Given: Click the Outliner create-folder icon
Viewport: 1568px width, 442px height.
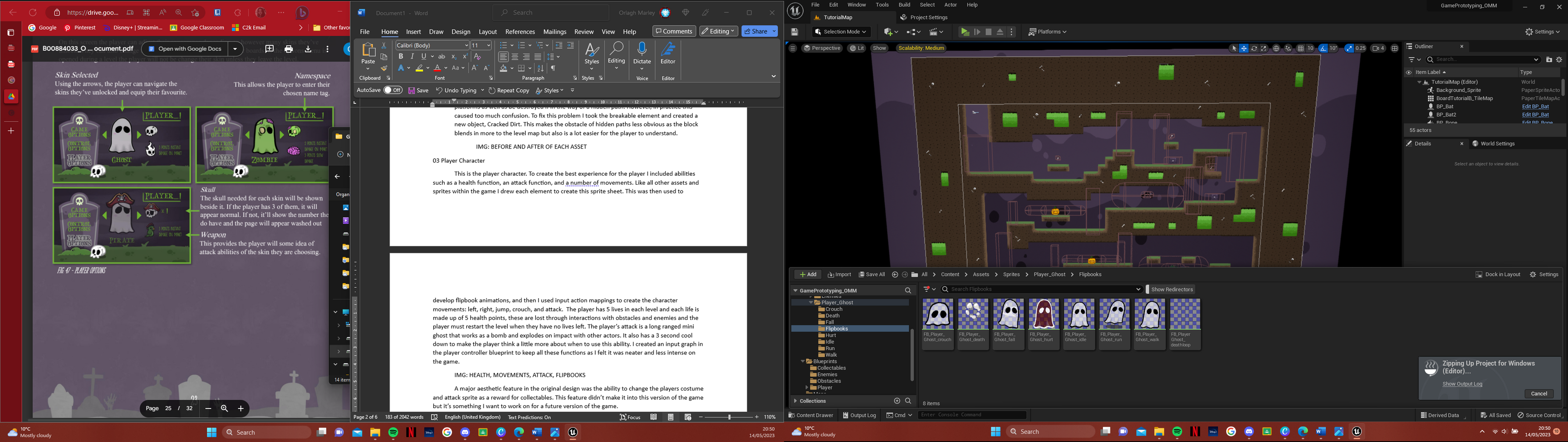Looking at the screenshot, I should pos(1549,59).
